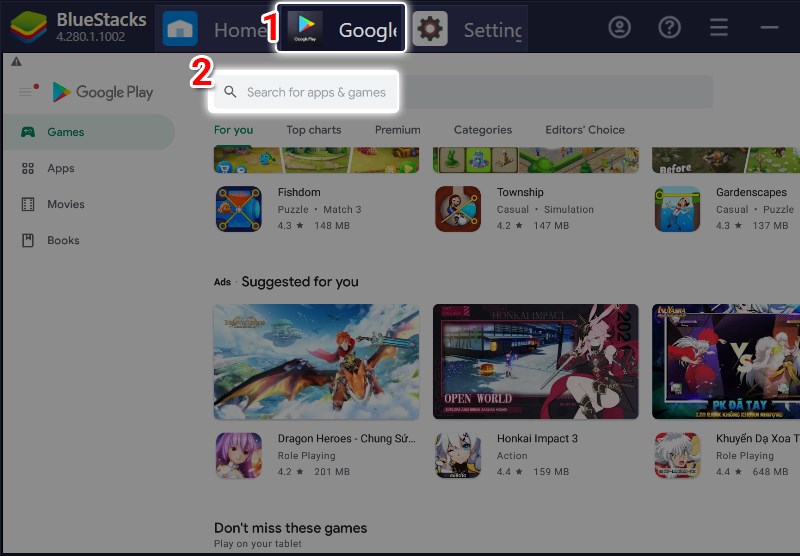Open the Dragon Heroes banner image
The image size is (800, 556).
coord(316,362)
